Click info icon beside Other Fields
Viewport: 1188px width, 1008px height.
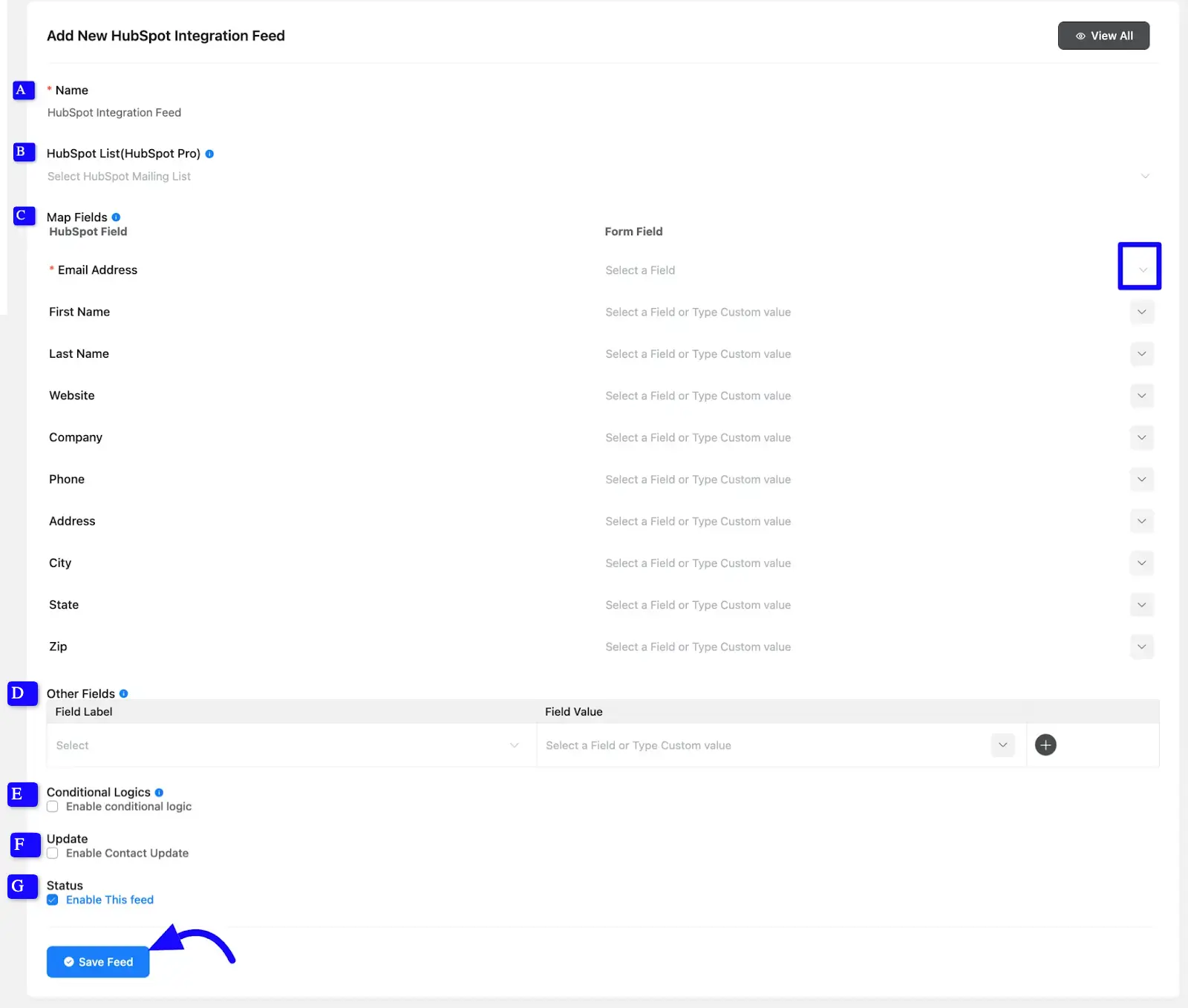tap(124, 693)
